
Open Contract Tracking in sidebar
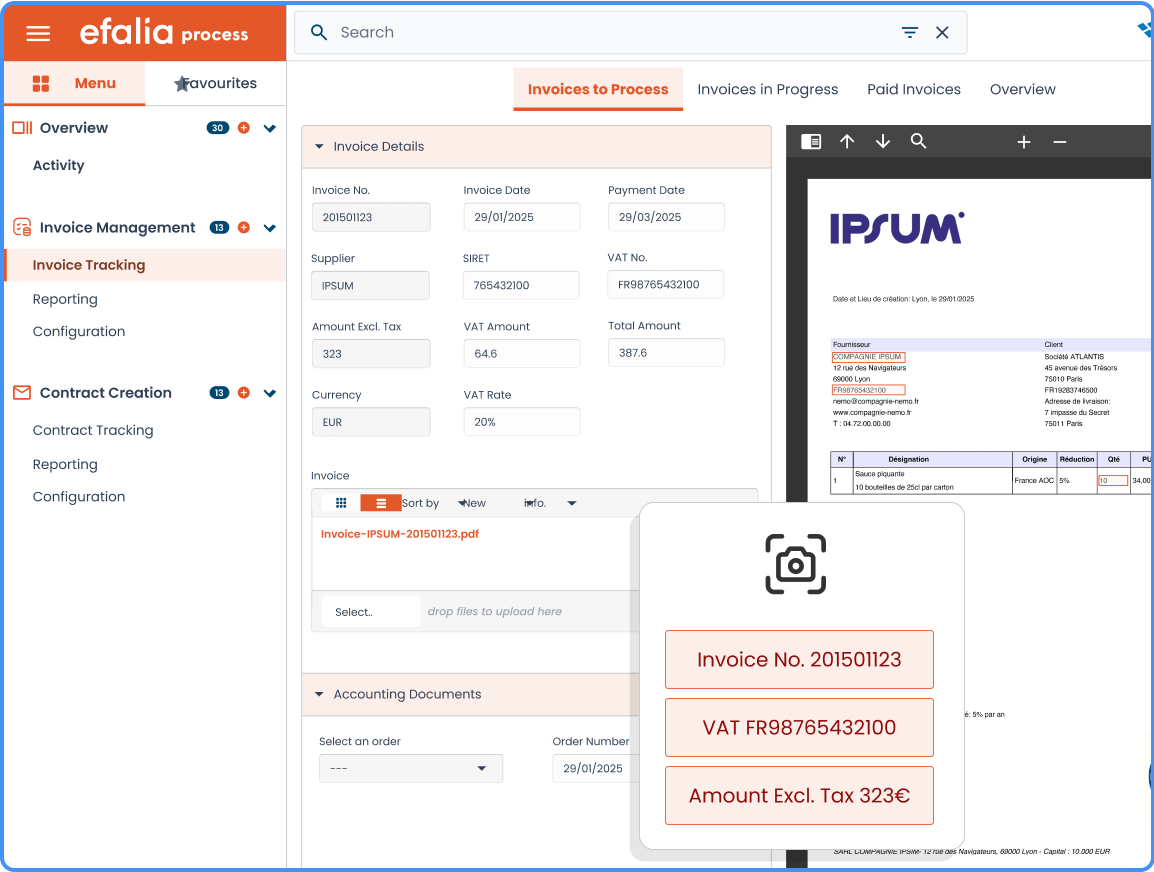coord(93,430)
